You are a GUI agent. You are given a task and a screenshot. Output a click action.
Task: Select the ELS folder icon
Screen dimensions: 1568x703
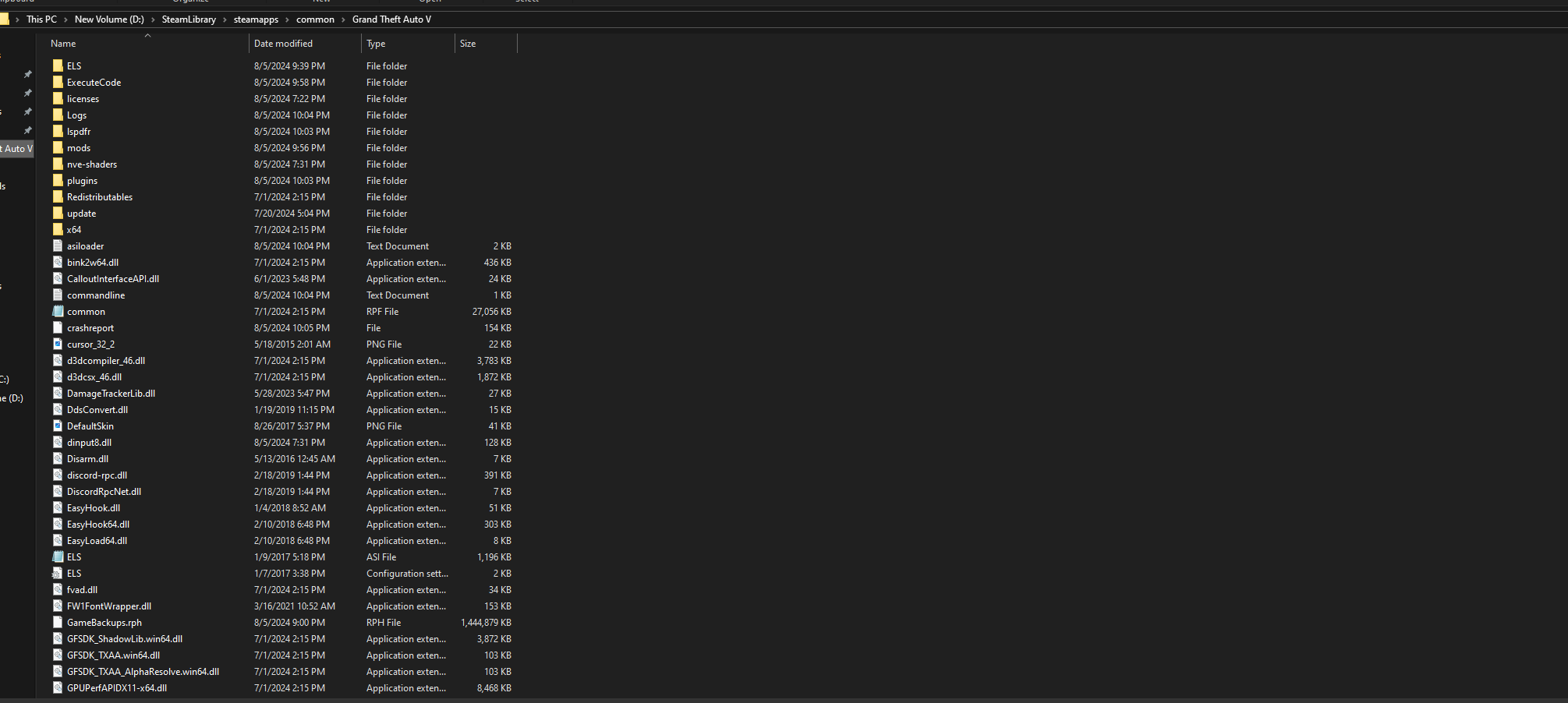[58, 65]
